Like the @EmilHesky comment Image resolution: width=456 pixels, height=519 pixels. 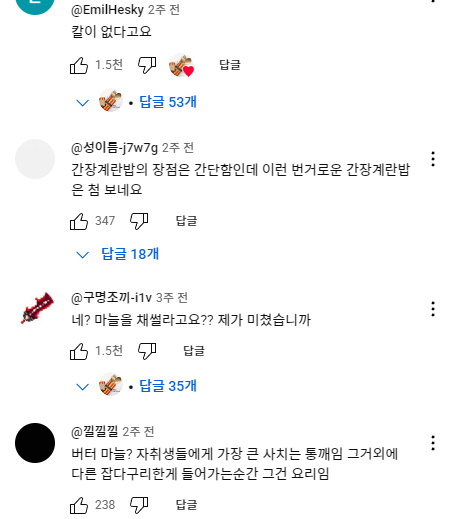[x=79, y=65]
